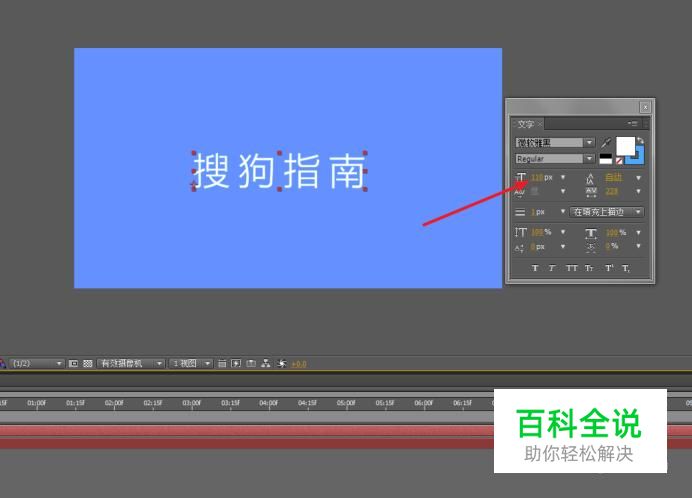Screen dimensions: 692x498
Task: Toggle Small Caps text style
Action: [589, 268]
